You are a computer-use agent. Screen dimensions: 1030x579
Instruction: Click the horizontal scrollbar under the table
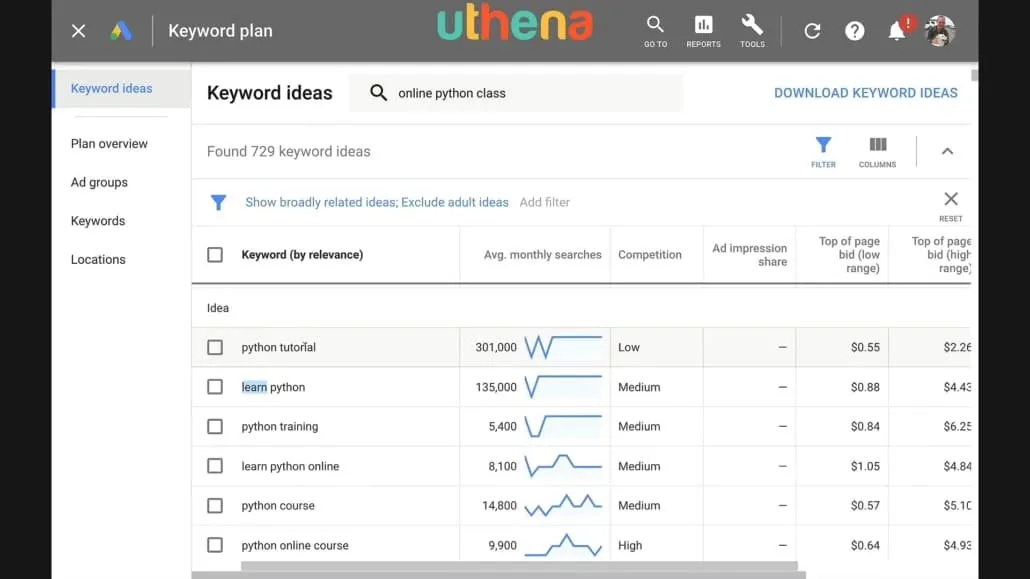tap(519, 566)
